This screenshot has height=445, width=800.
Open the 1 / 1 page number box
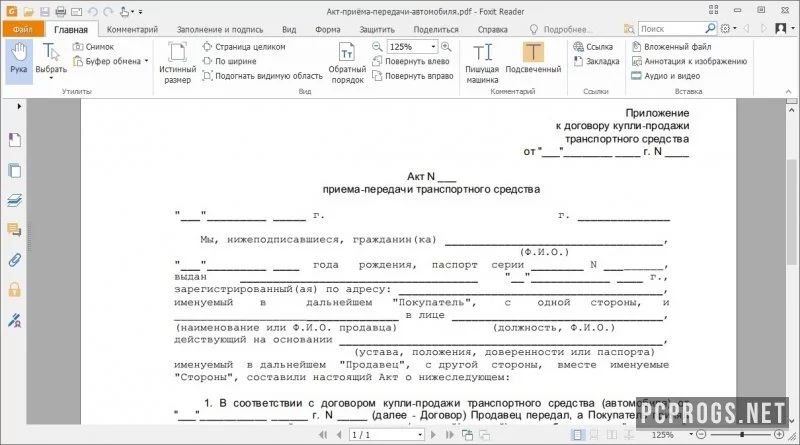tap(386, 435)
